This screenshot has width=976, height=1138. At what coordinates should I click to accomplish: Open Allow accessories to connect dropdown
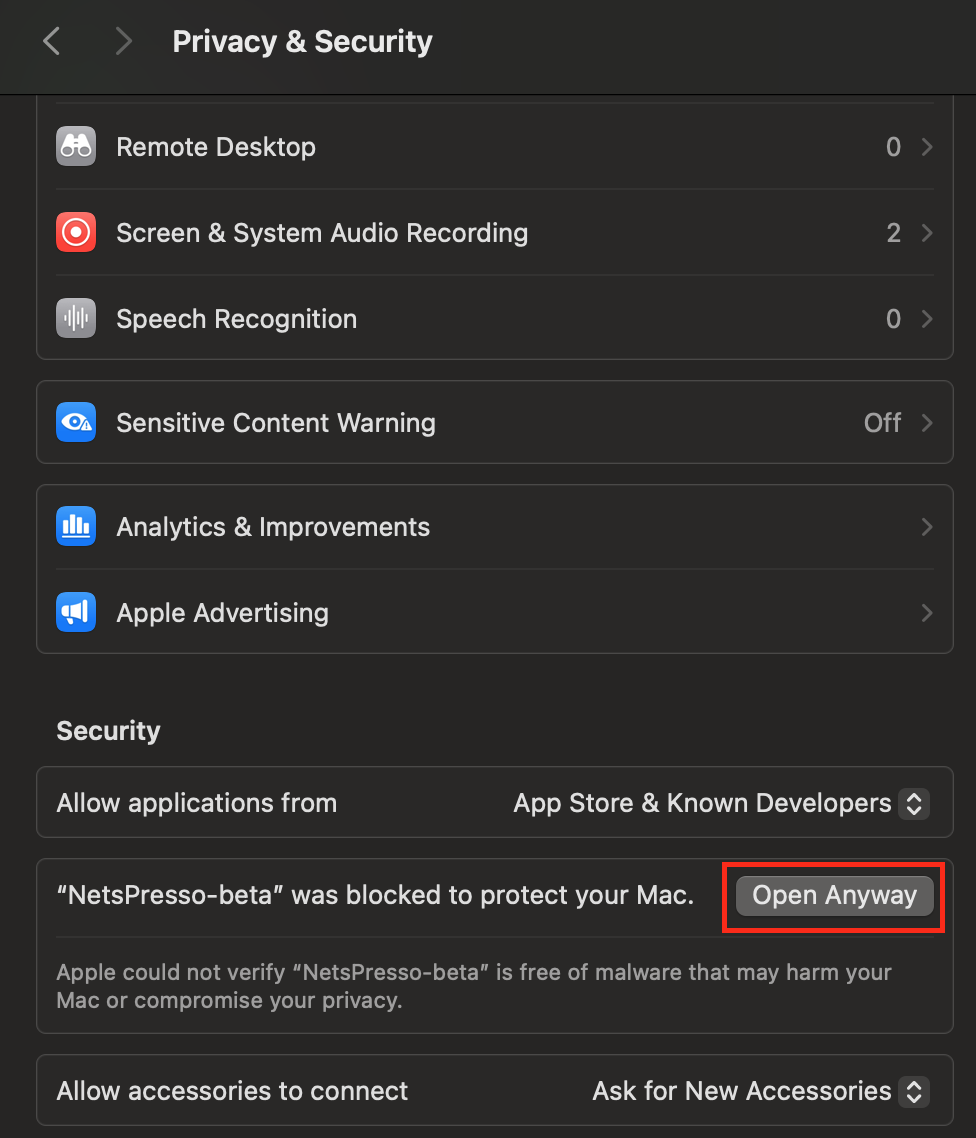point(914,1092)
